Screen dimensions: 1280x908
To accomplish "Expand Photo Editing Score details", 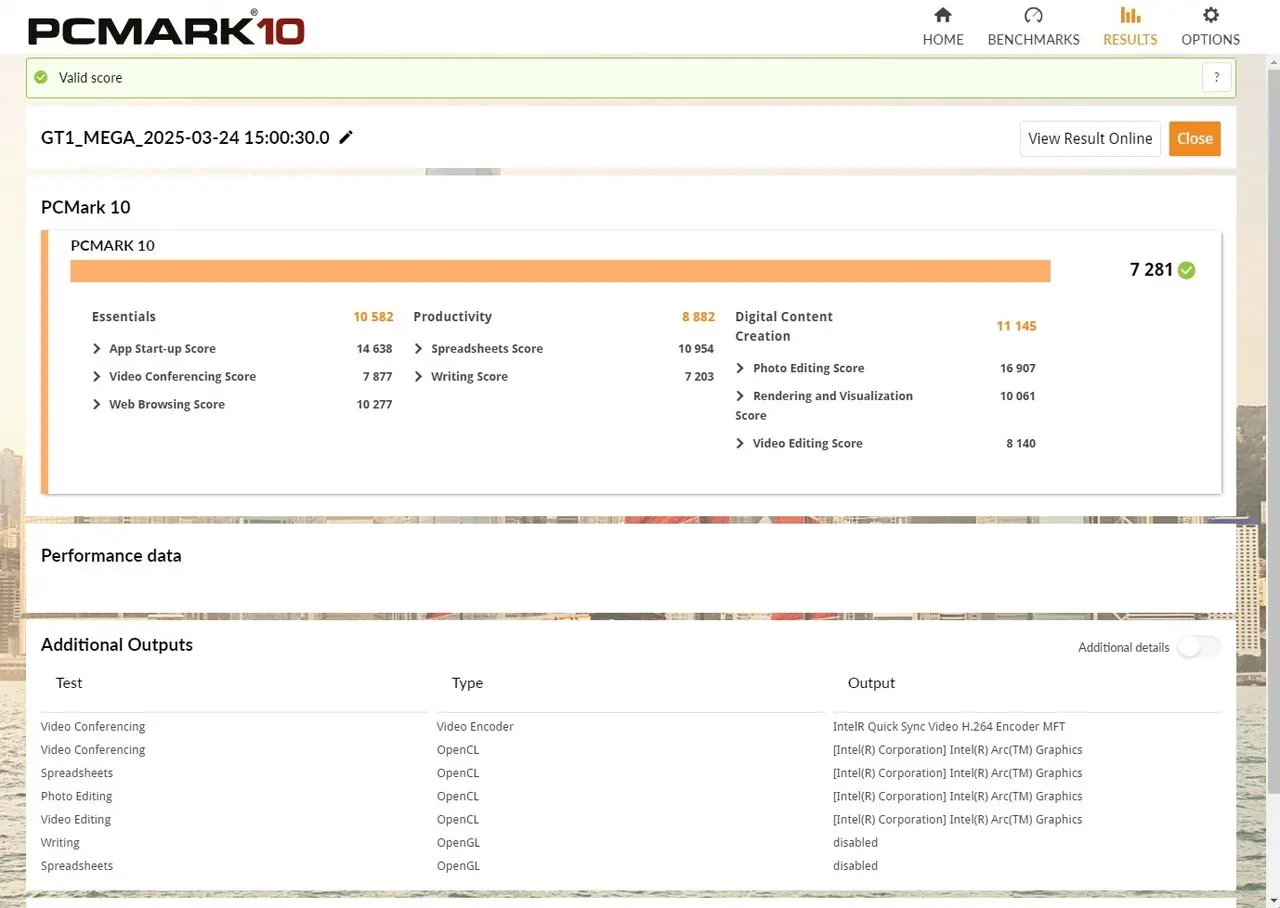I will click(x=740, y=368).
